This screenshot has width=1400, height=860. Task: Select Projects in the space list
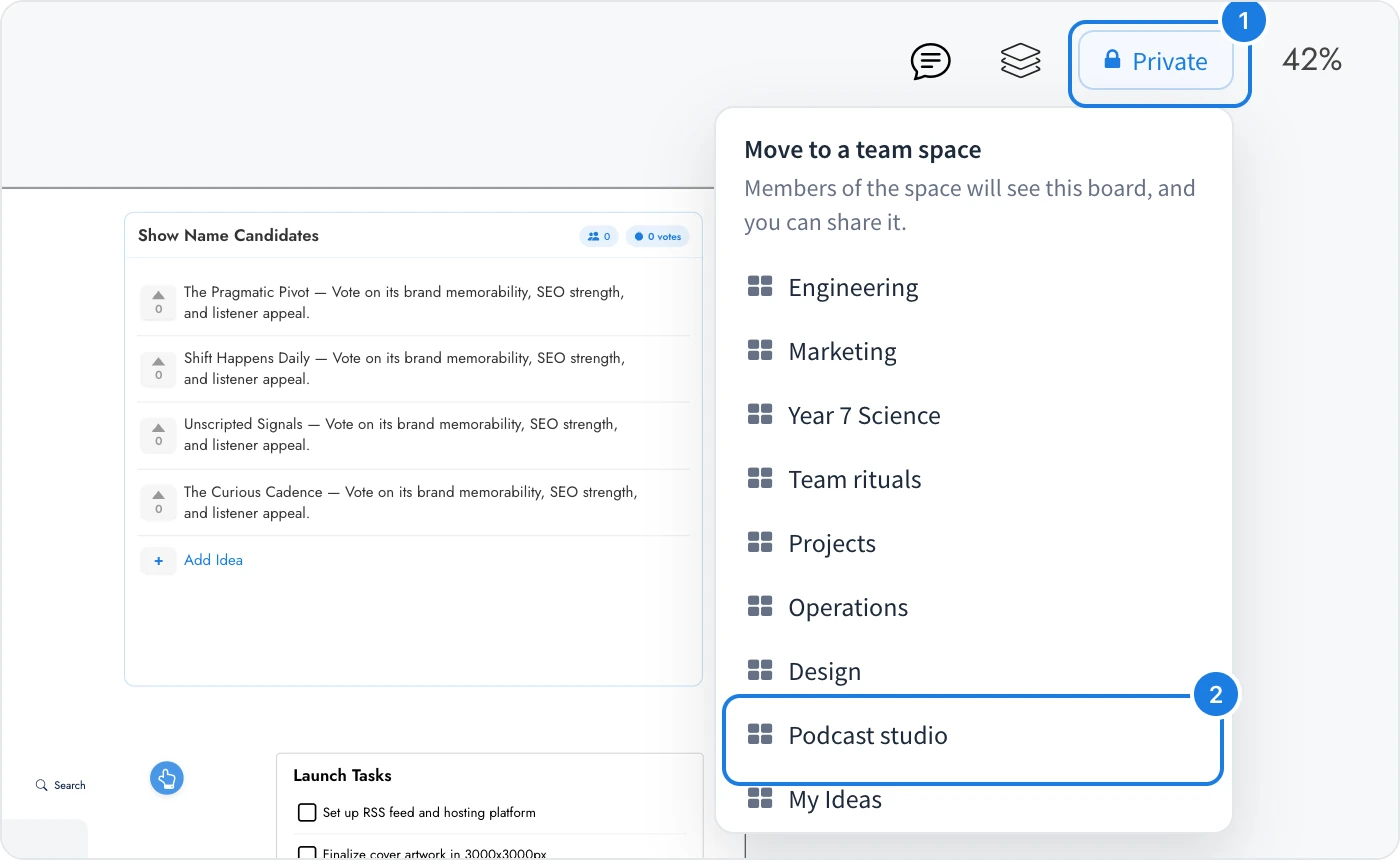(x=973, y=543)
